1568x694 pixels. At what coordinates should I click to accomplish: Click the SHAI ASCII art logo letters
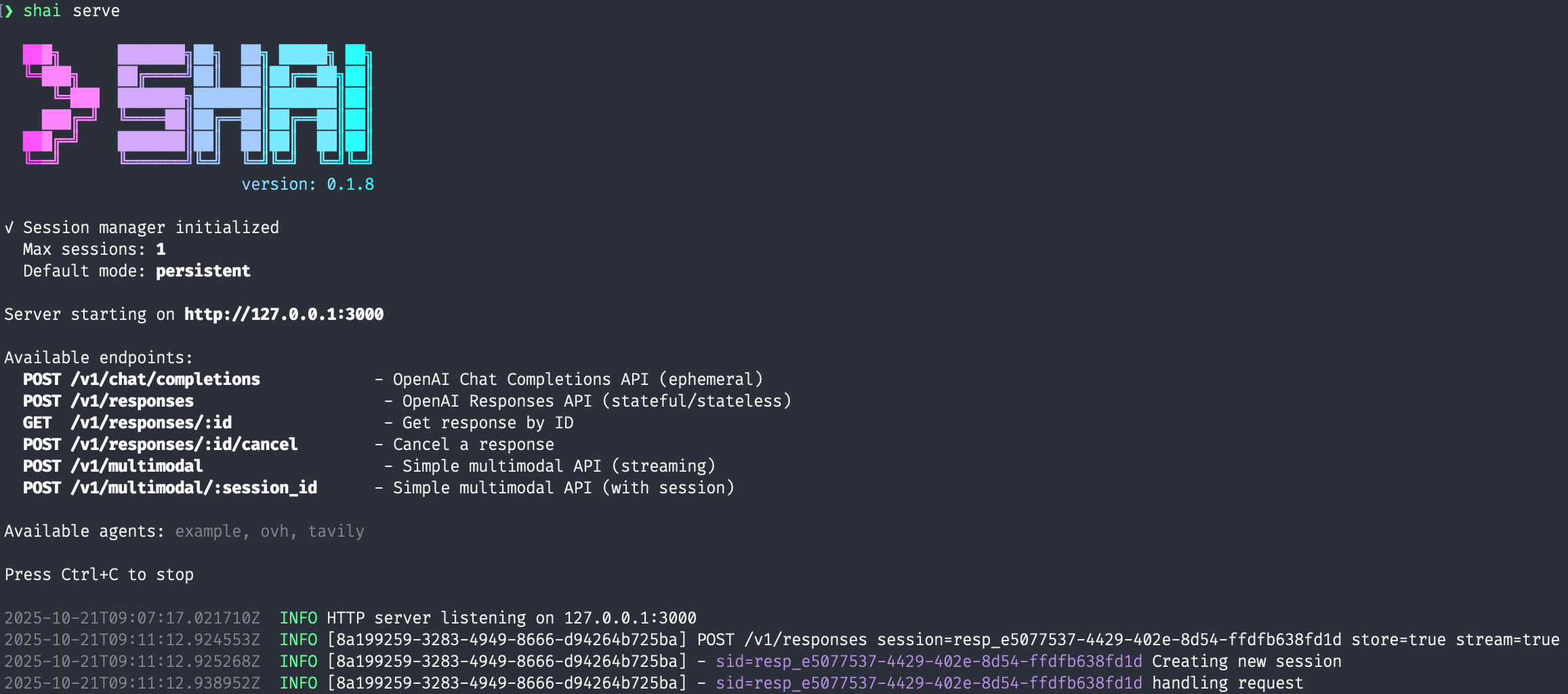coord(244,104)
